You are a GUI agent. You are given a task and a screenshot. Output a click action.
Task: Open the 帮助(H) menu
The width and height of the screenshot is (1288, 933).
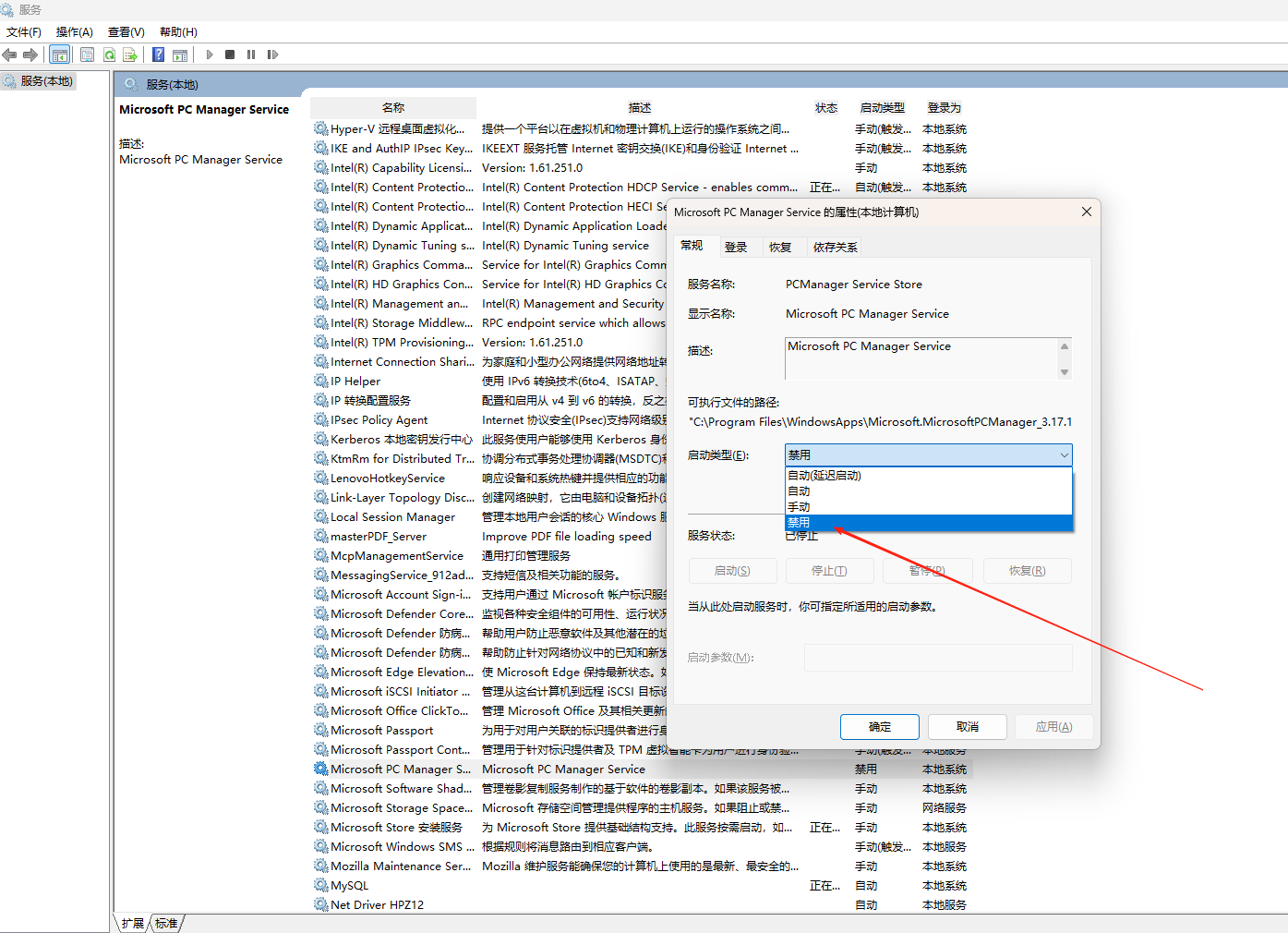pos(178,32)
